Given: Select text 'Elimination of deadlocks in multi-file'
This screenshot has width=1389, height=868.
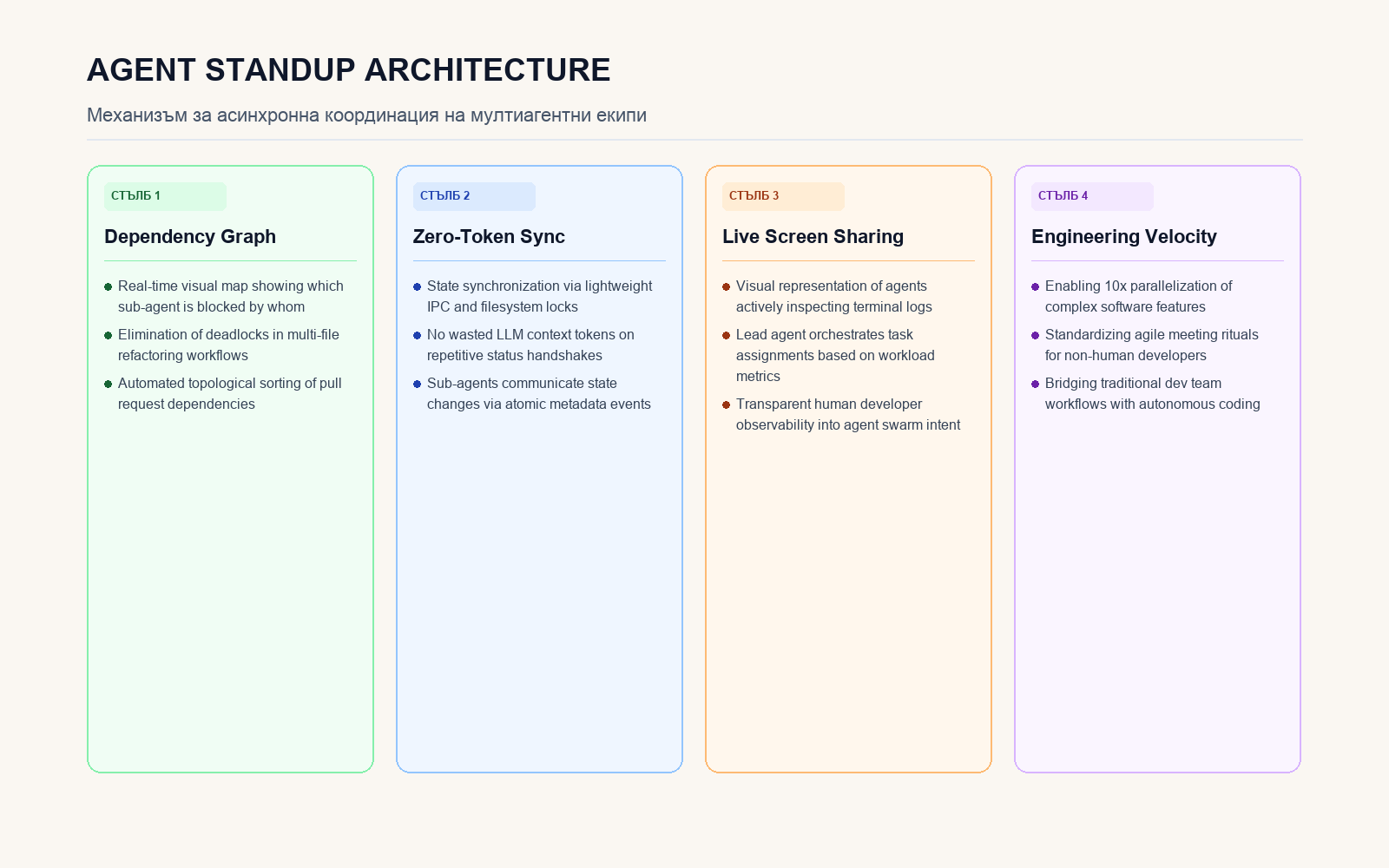Looking at the screenshot, I should 228,335.
